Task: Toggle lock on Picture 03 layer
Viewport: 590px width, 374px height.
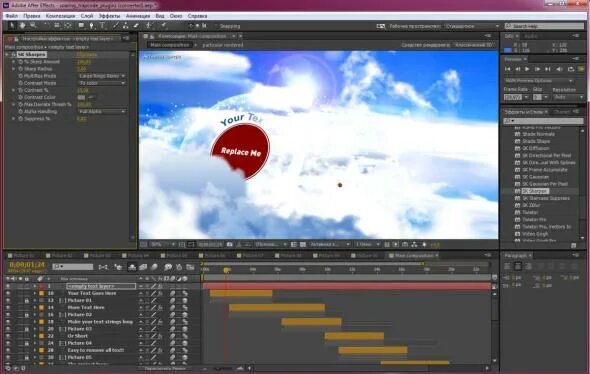Action: 26,329
